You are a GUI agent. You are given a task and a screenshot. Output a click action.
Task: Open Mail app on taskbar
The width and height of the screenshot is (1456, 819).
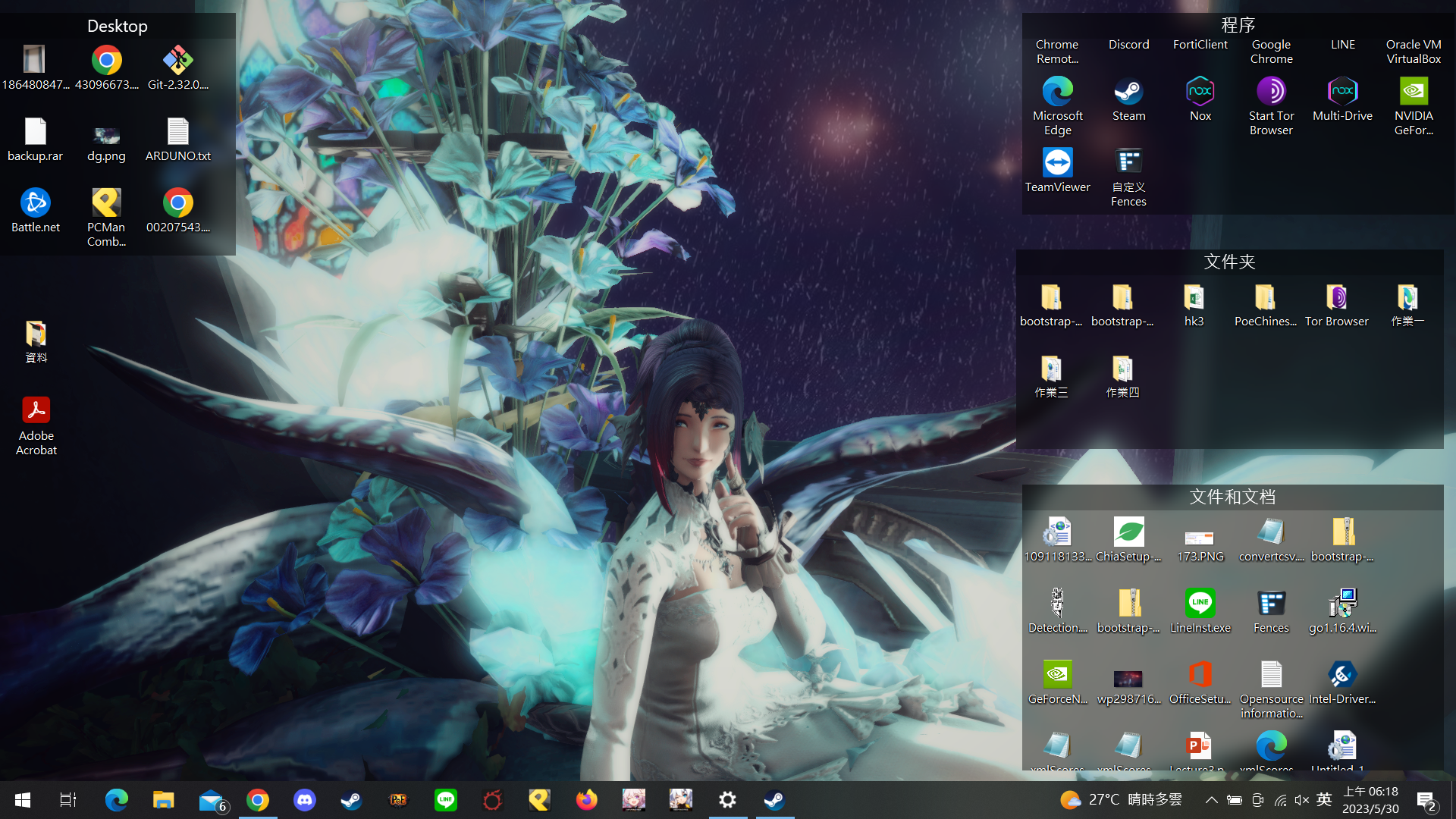click(211, 800)
